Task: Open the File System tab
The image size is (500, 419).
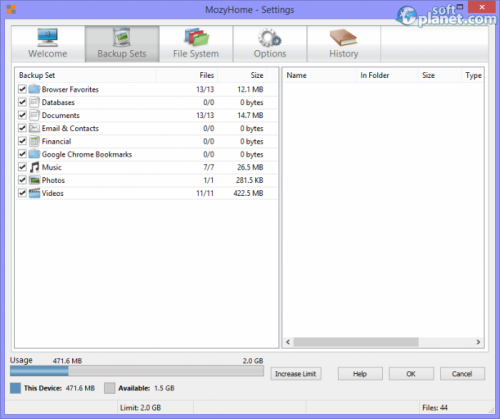Action: [196, 44]
